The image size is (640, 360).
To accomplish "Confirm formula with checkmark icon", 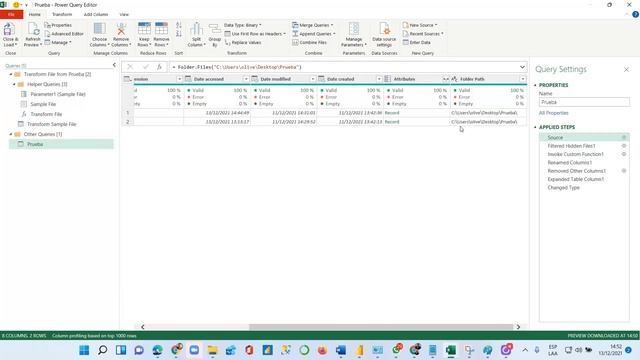I will (x=146, y=67).
